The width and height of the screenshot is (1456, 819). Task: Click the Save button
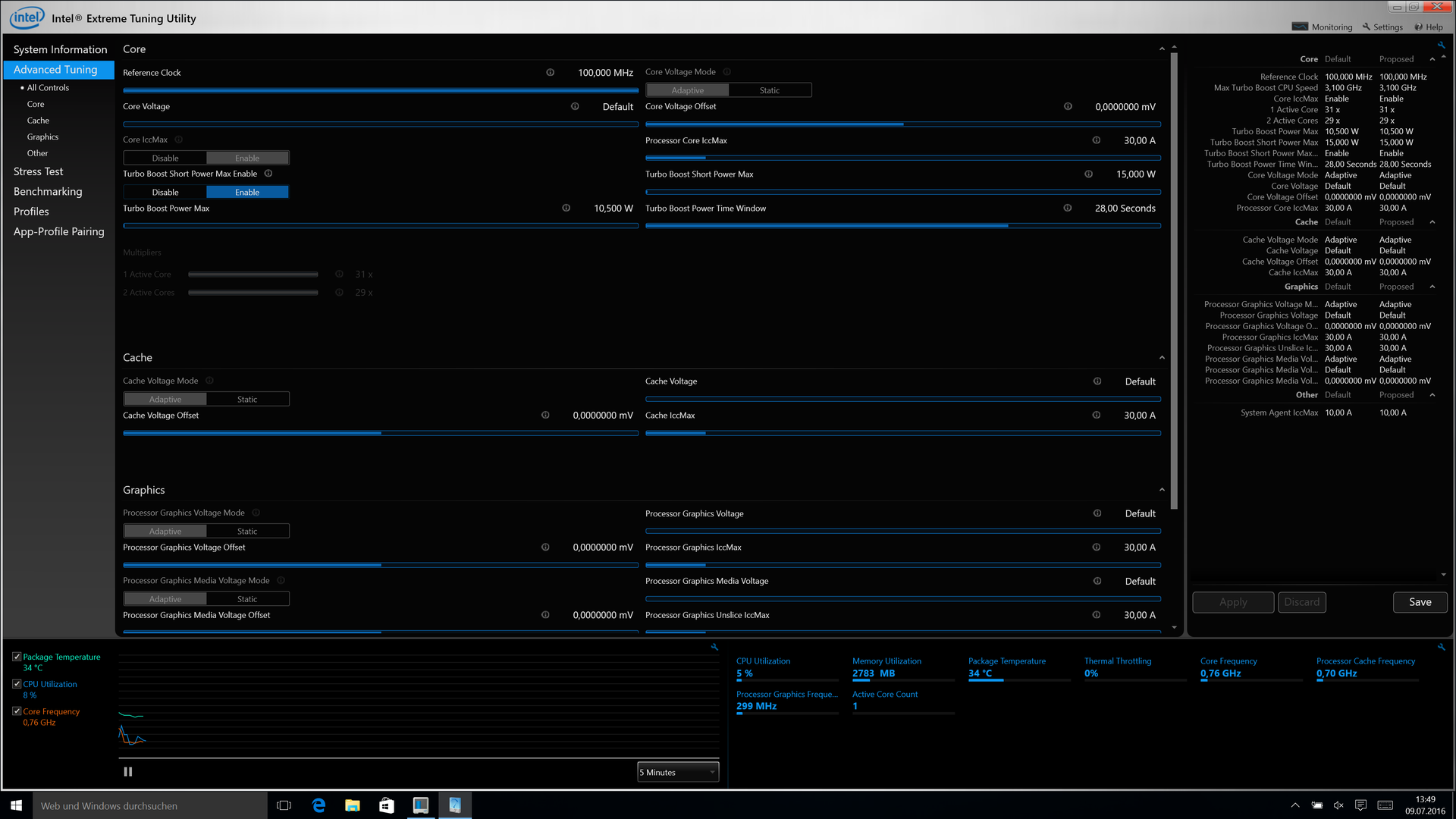tap(1420, 602)
